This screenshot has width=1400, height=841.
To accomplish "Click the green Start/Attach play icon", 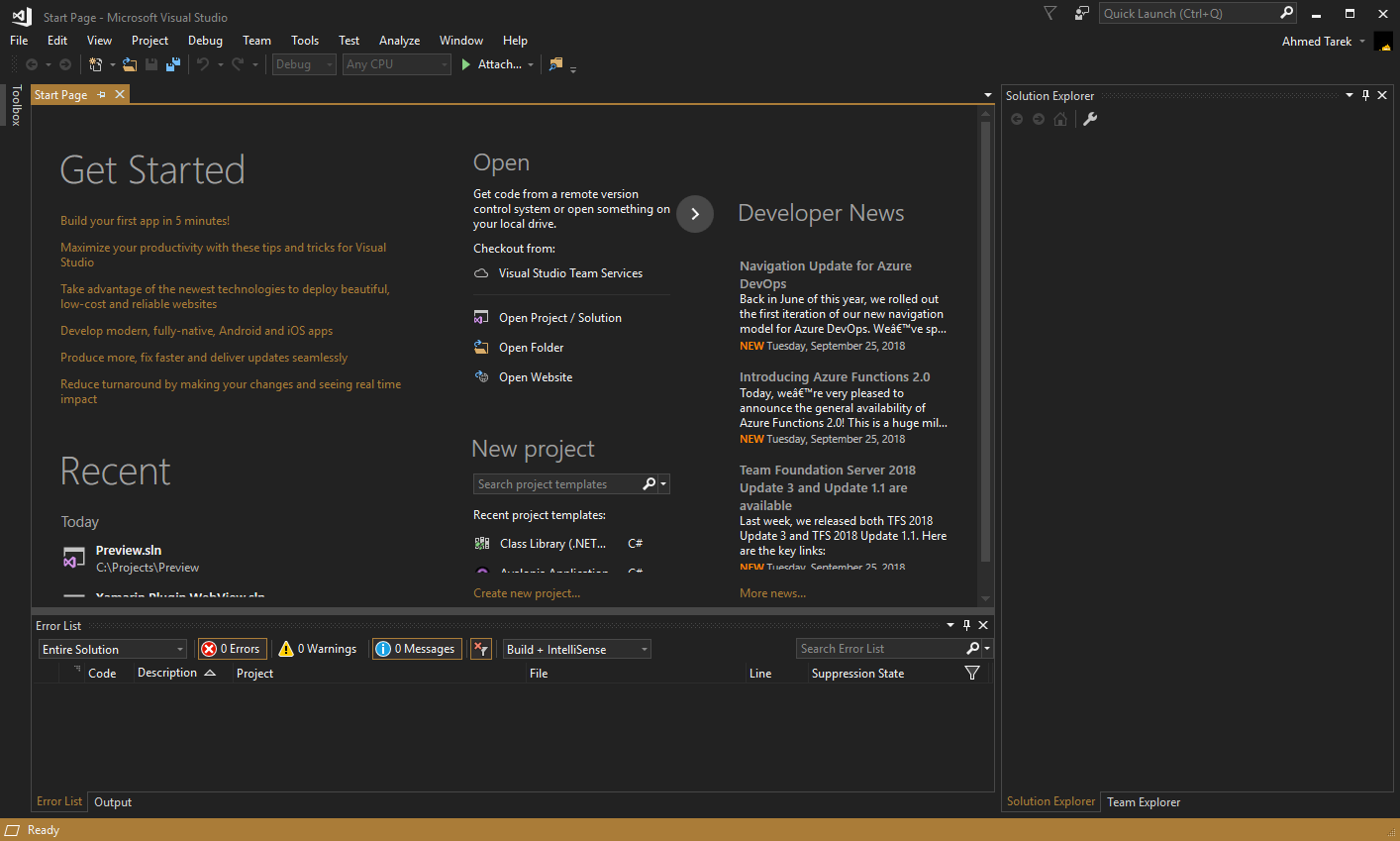I will (465, 64).
